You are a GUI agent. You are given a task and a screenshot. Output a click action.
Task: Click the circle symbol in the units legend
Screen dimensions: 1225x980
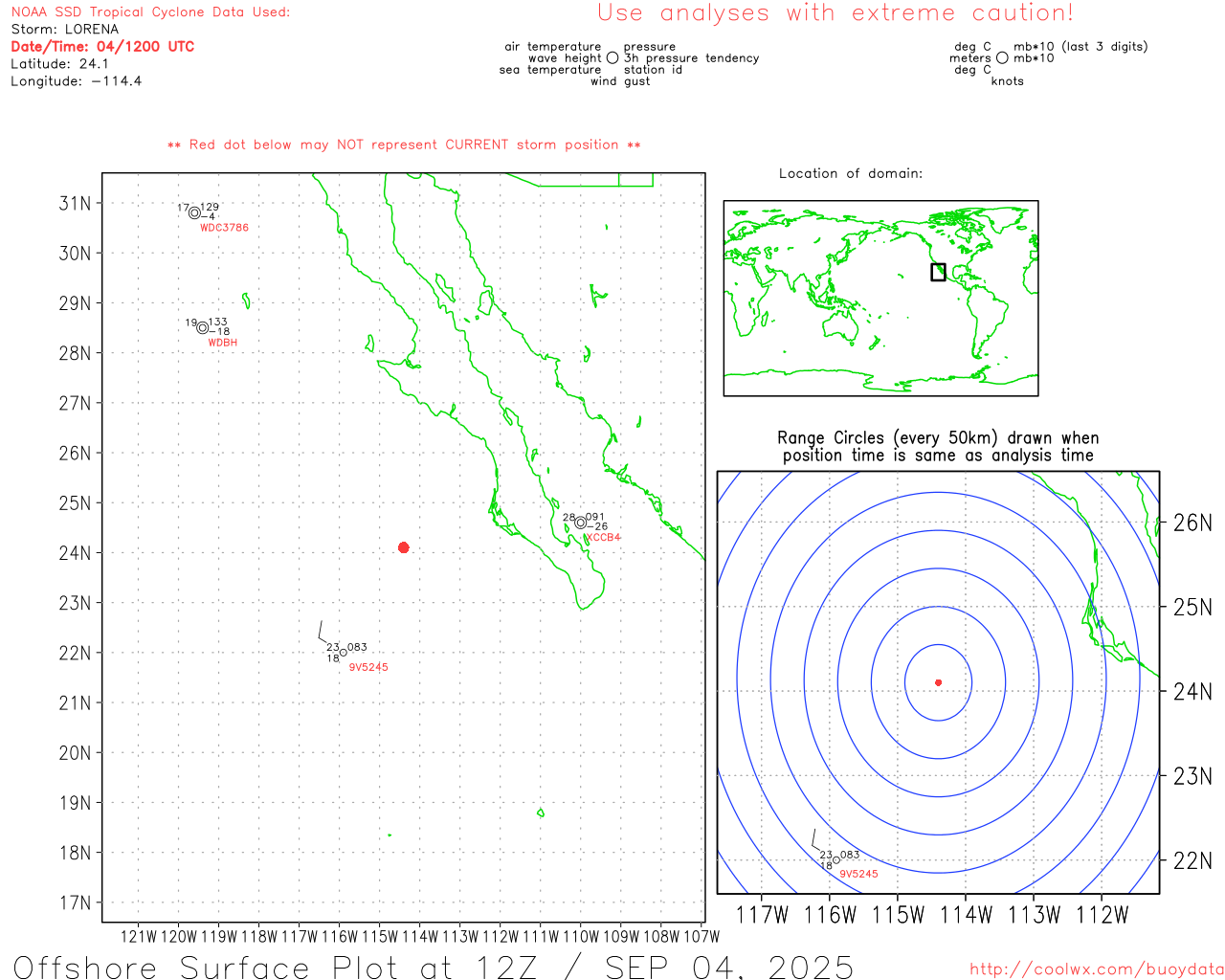1002,58
